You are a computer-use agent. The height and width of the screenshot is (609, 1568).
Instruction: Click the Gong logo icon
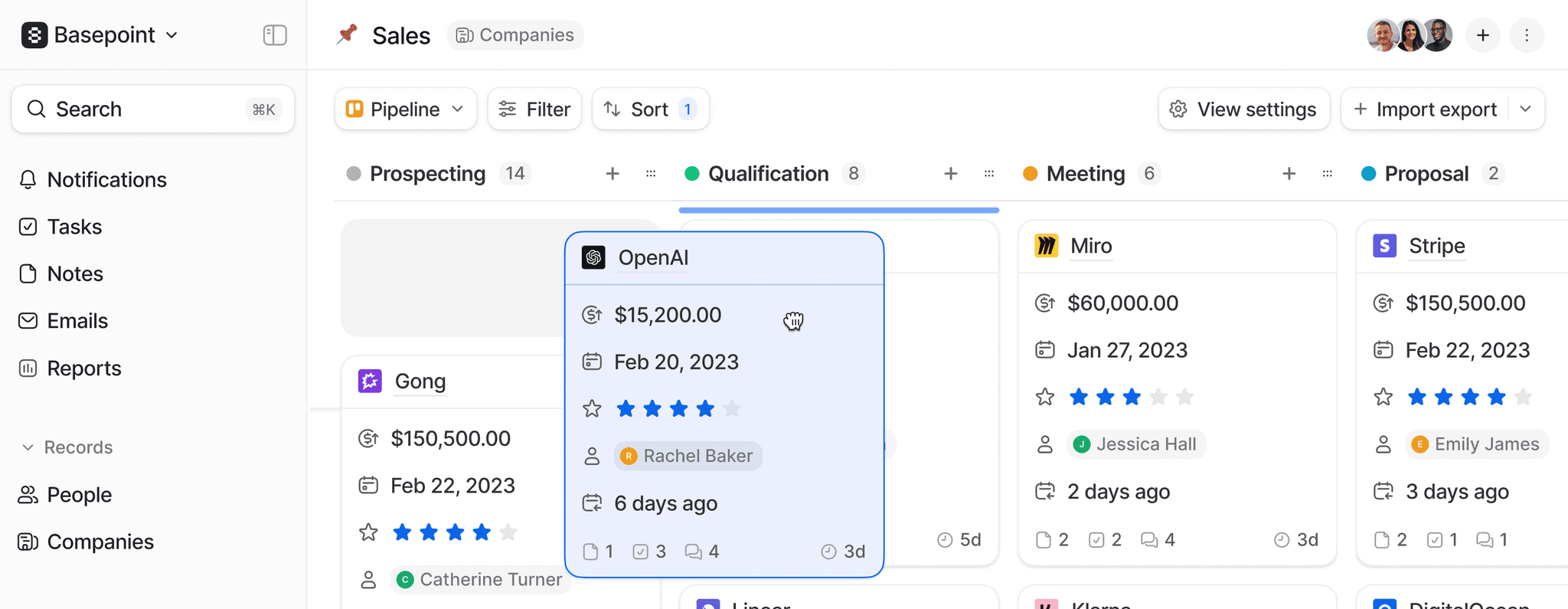(371, 381)
